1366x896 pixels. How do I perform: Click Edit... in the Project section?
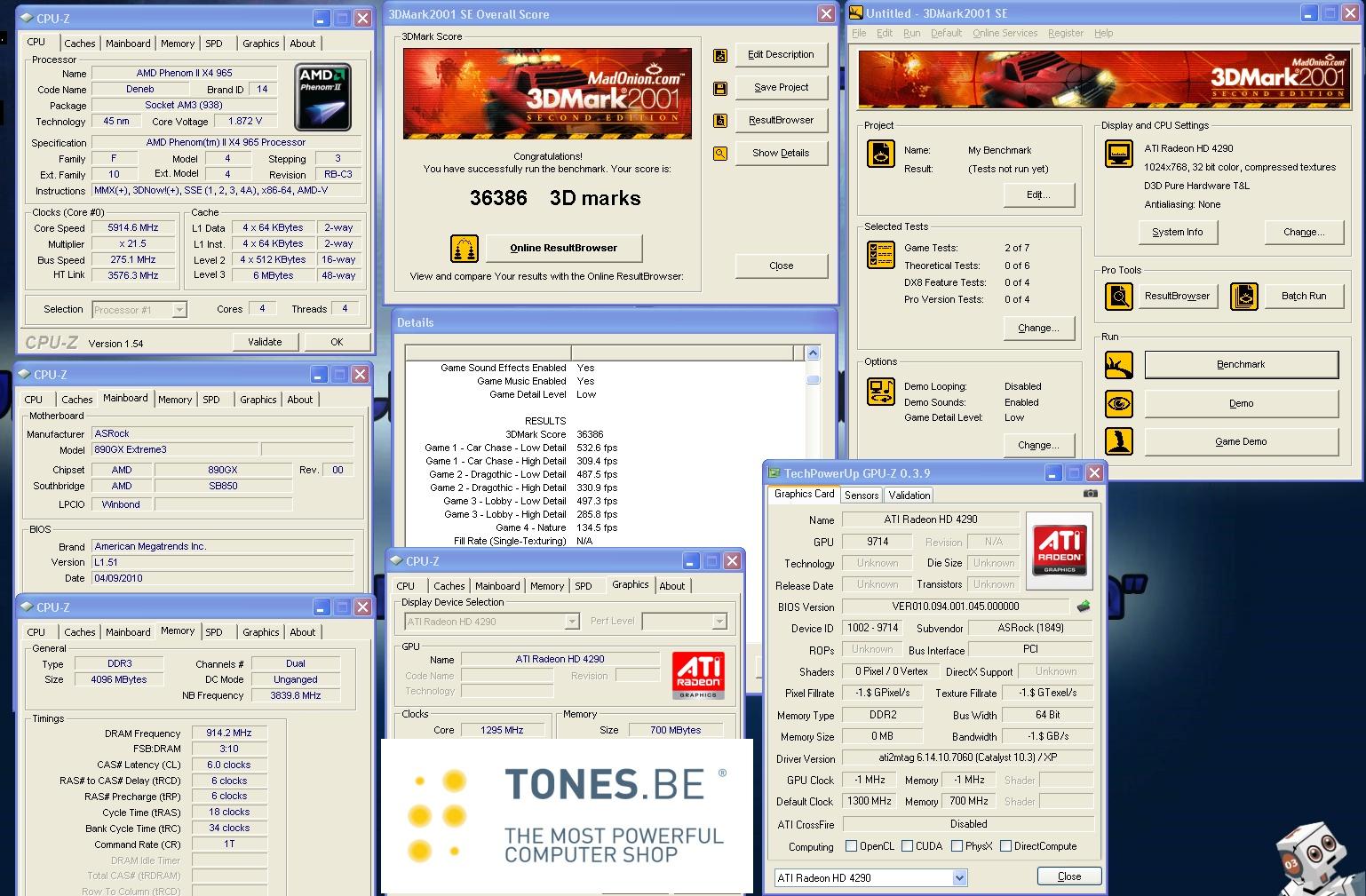[1038, 195]
